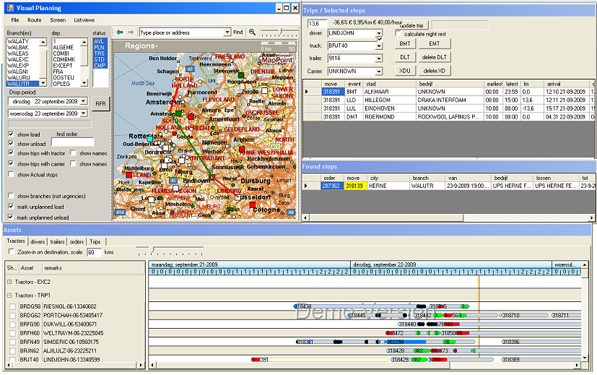Click the update trip button
The width and height of the screenshot is (597, 375).
point(413,25)
